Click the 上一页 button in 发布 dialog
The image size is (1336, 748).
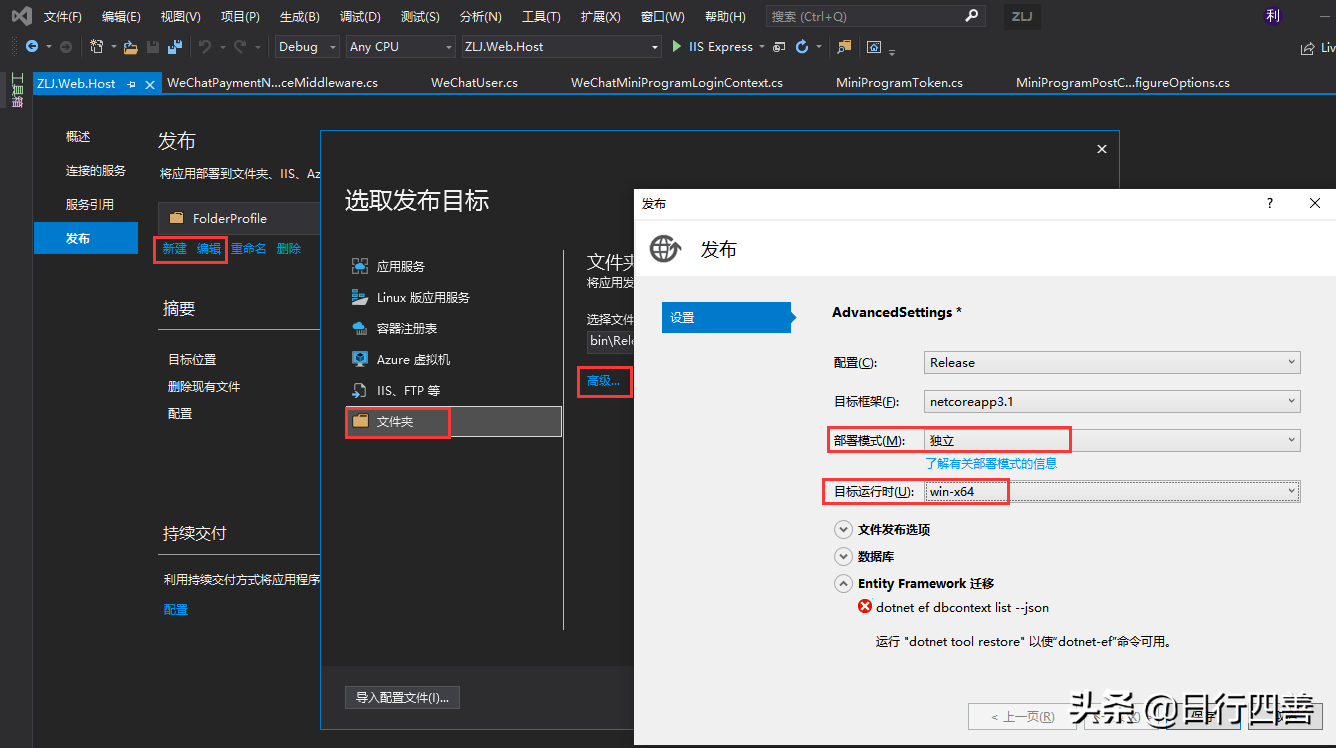point(1022,716)
